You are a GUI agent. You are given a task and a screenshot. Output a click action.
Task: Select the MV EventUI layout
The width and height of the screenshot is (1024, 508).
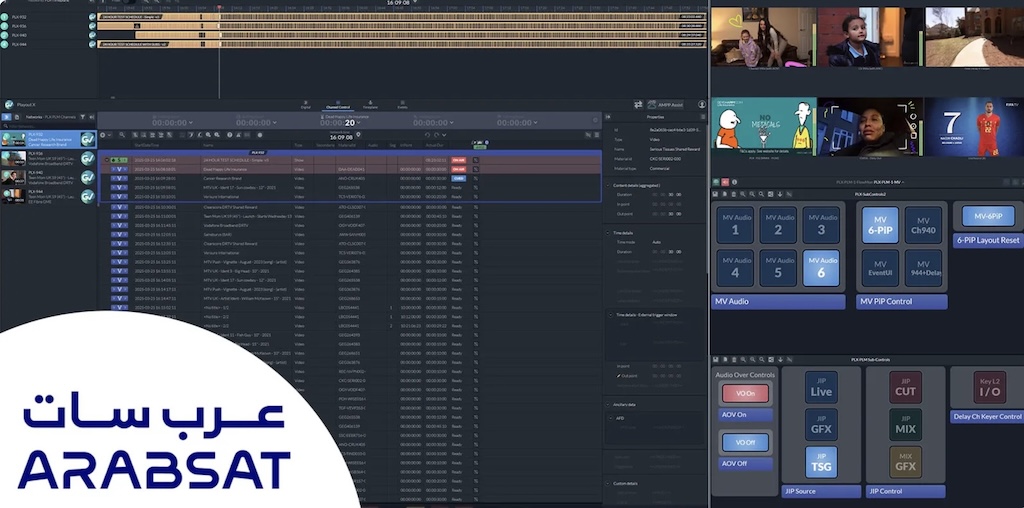click(880, 268)
